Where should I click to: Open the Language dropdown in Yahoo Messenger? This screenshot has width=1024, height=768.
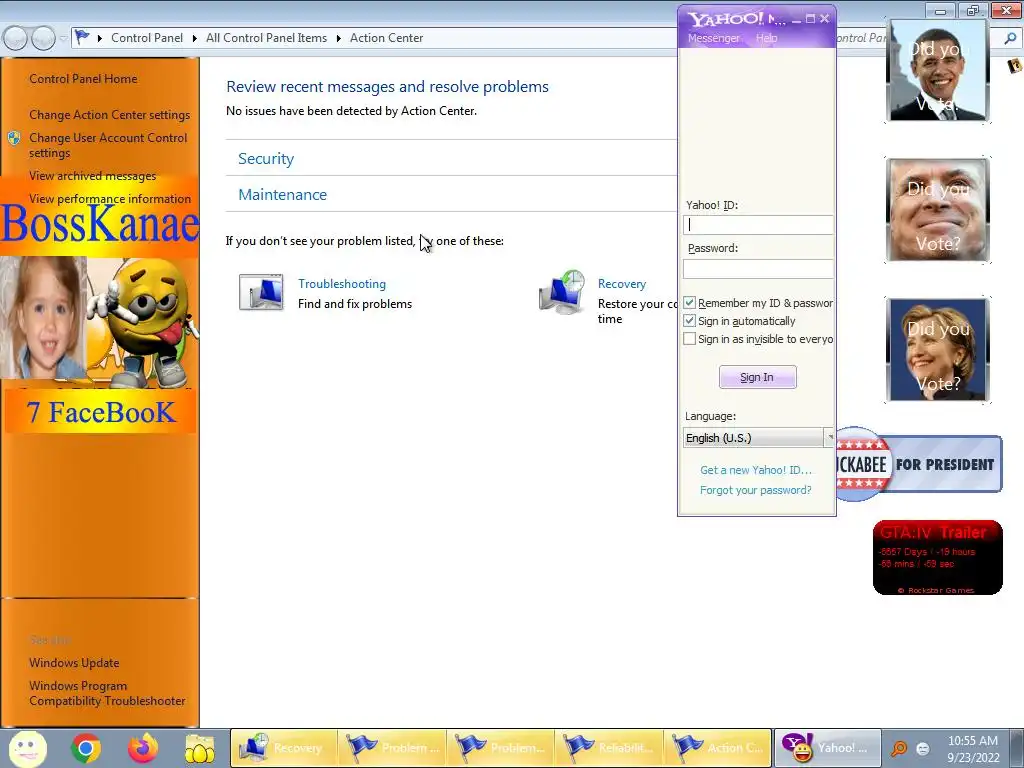pos(758,438)
